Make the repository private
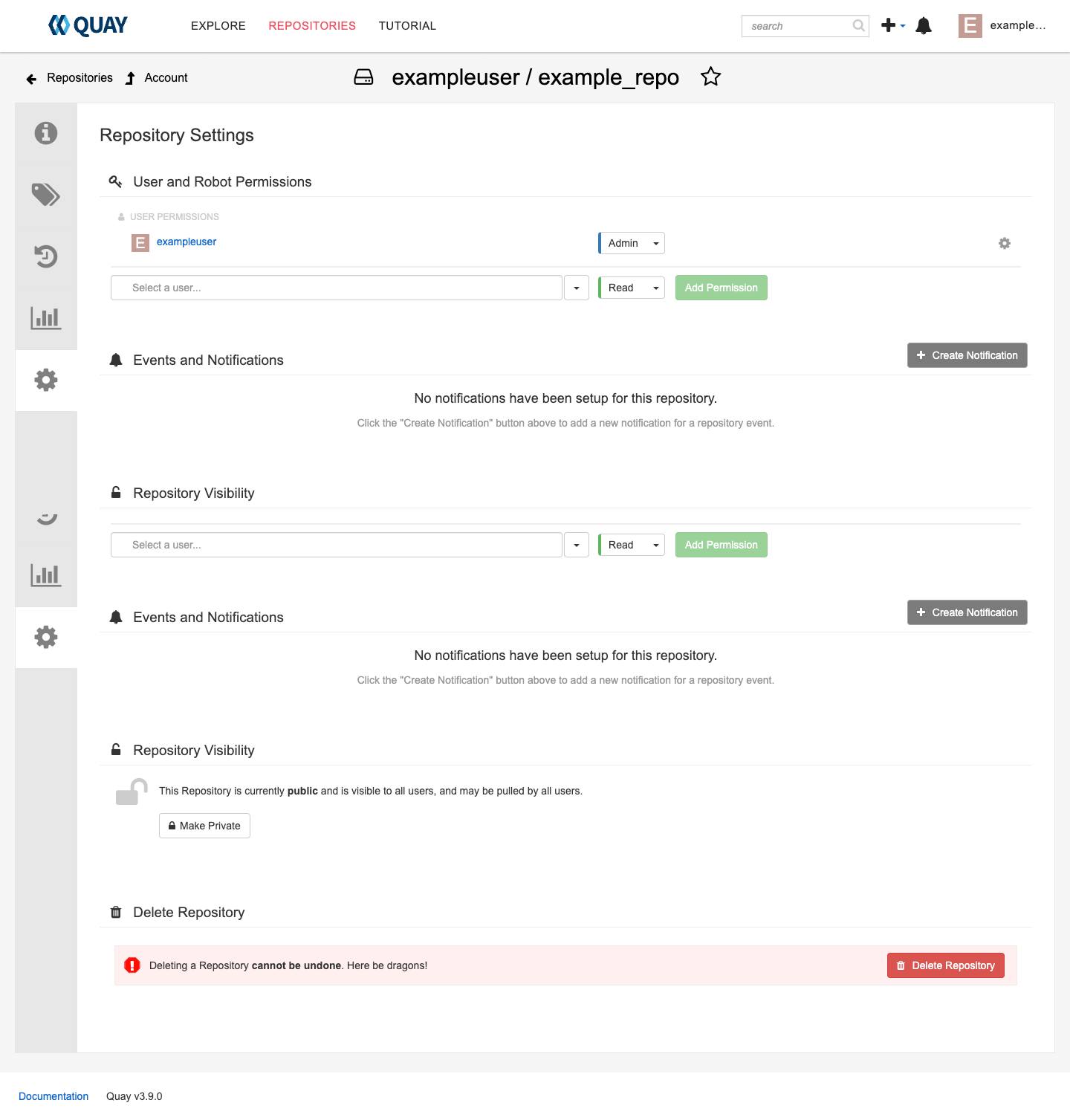The height and width of the screenshot is (1120, 1070). (x=204, y=826)
